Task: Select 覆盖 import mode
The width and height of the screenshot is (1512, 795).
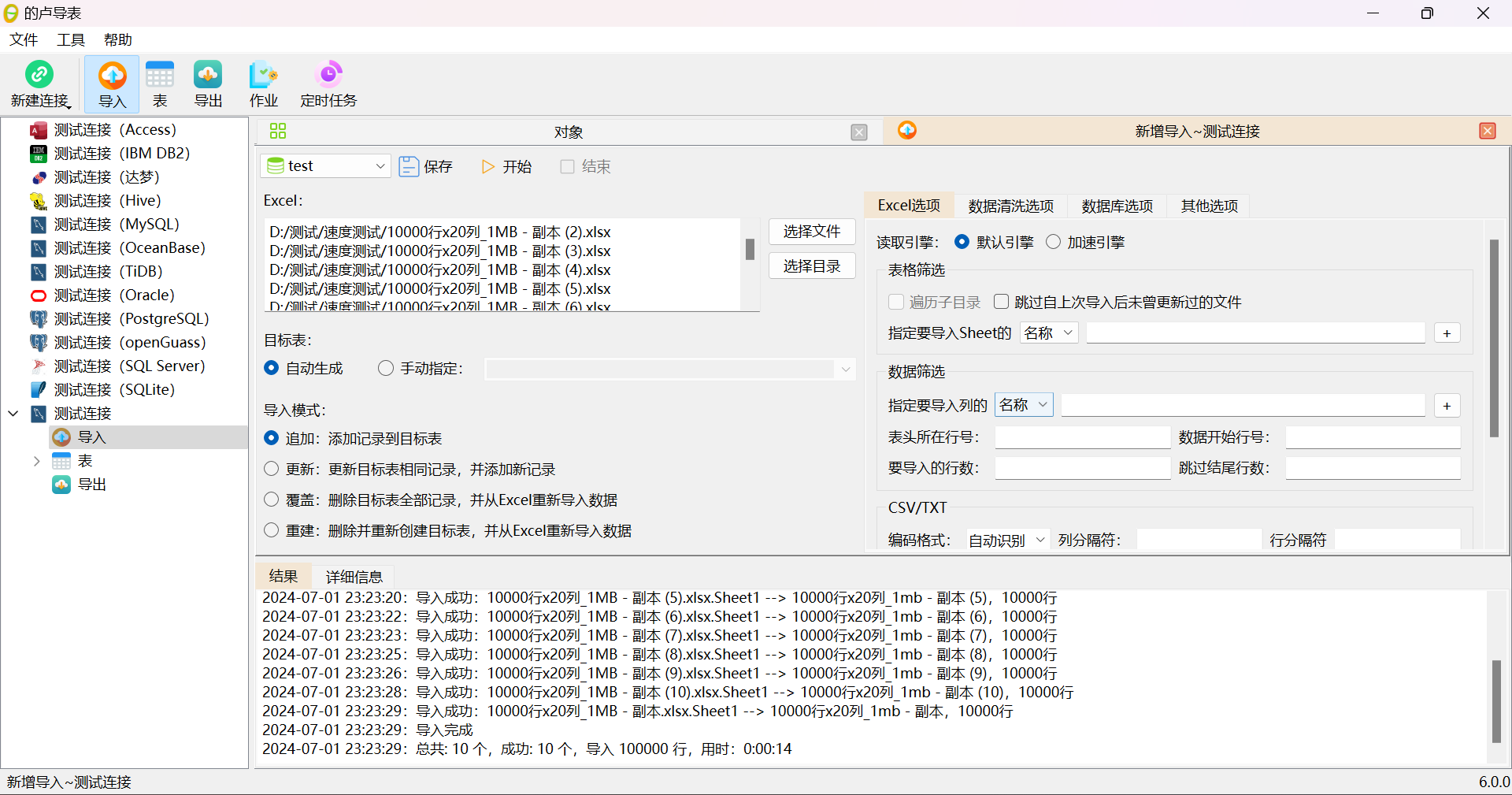Action: (272, 500)
